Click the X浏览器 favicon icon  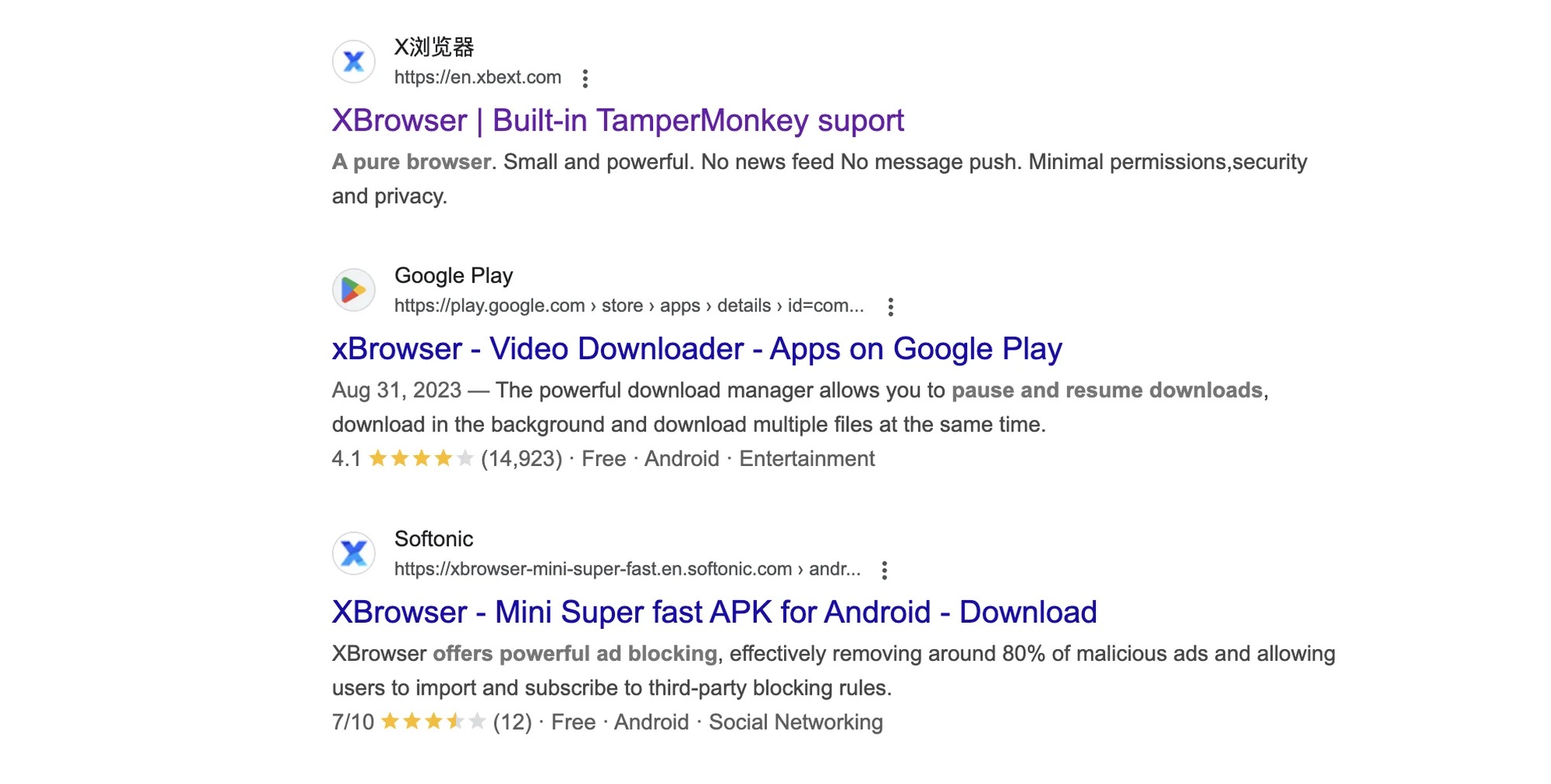(x=354, y=62)
